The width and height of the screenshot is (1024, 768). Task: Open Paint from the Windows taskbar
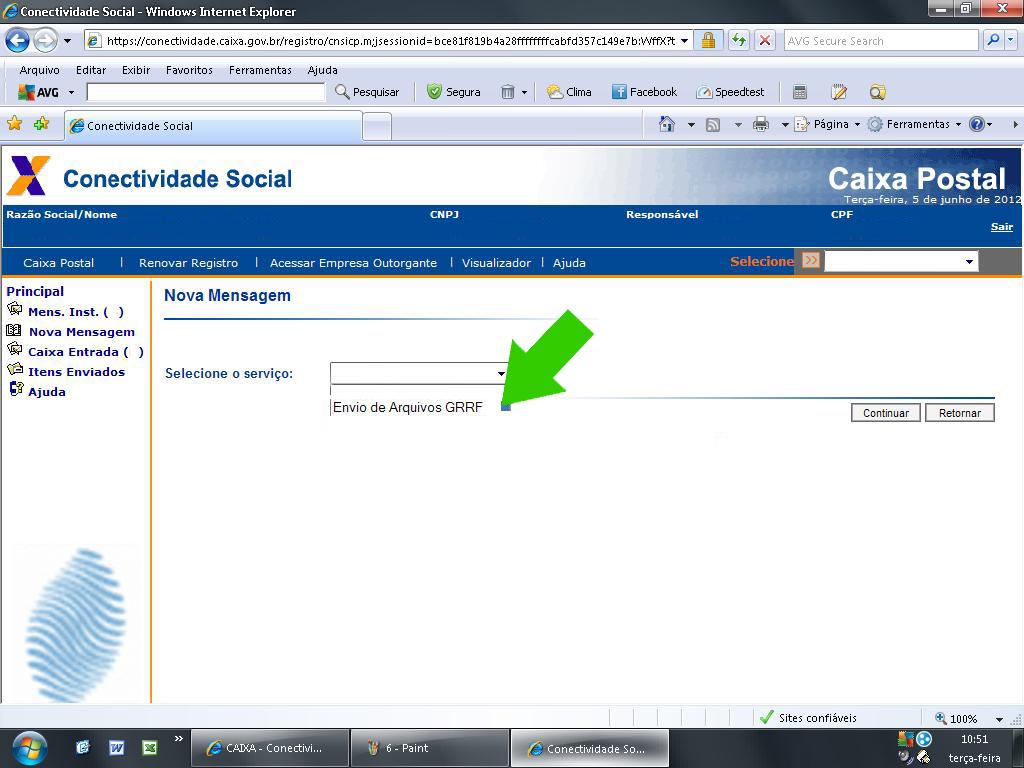coord(430,746)
